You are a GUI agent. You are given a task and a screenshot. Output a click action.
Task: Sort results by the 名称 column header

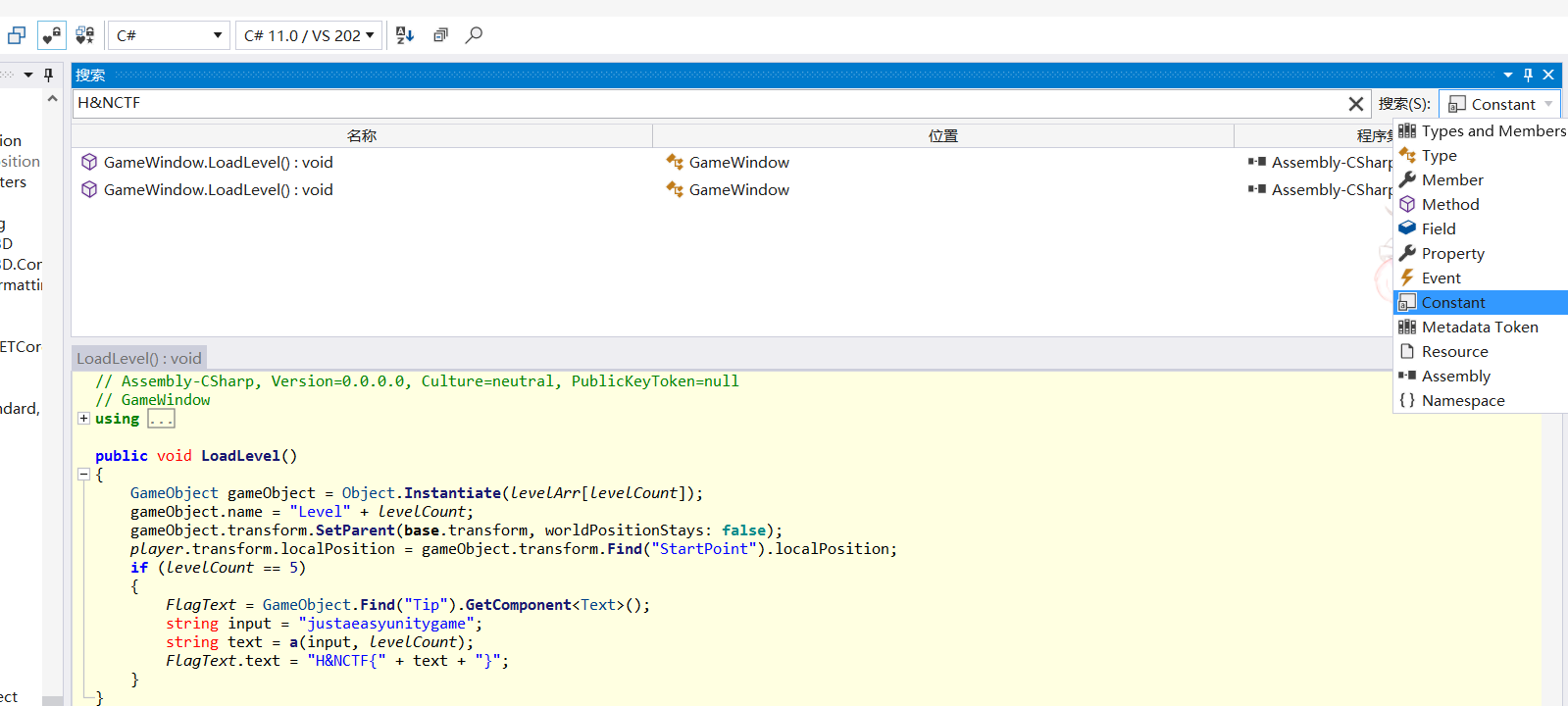coord(362,135)
